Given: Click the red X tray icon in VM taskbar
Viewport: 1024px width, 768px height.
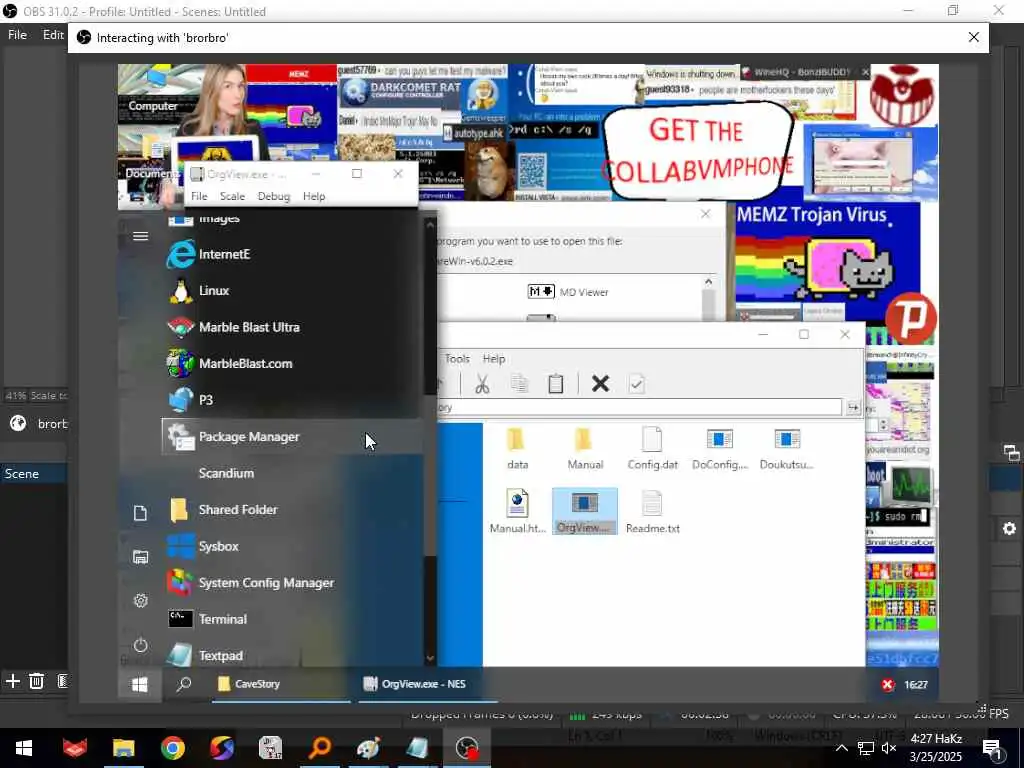Looking at the screenshot, I should pos(888,684).
